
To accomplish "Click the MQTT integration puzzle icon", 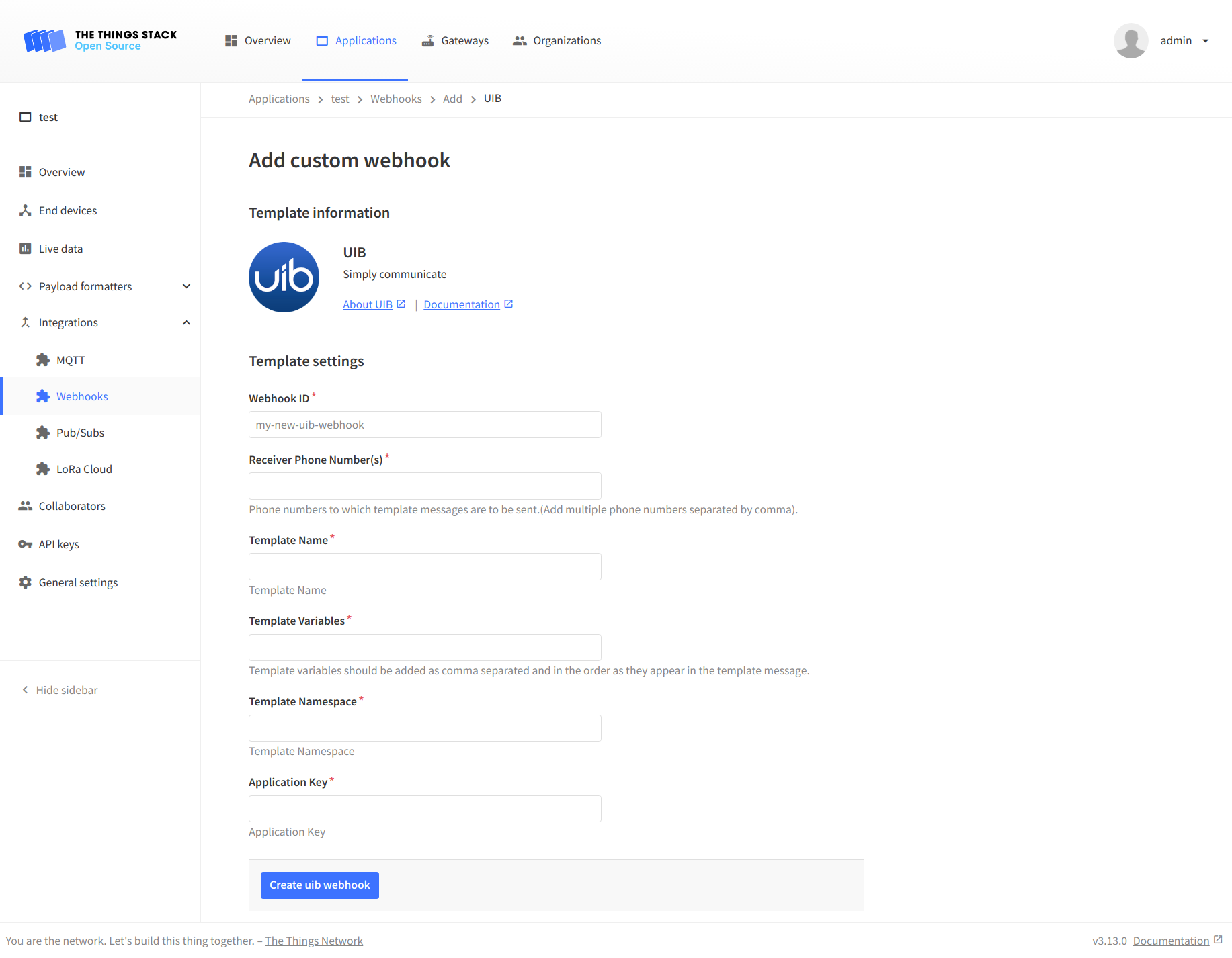I will coord(43,359).
